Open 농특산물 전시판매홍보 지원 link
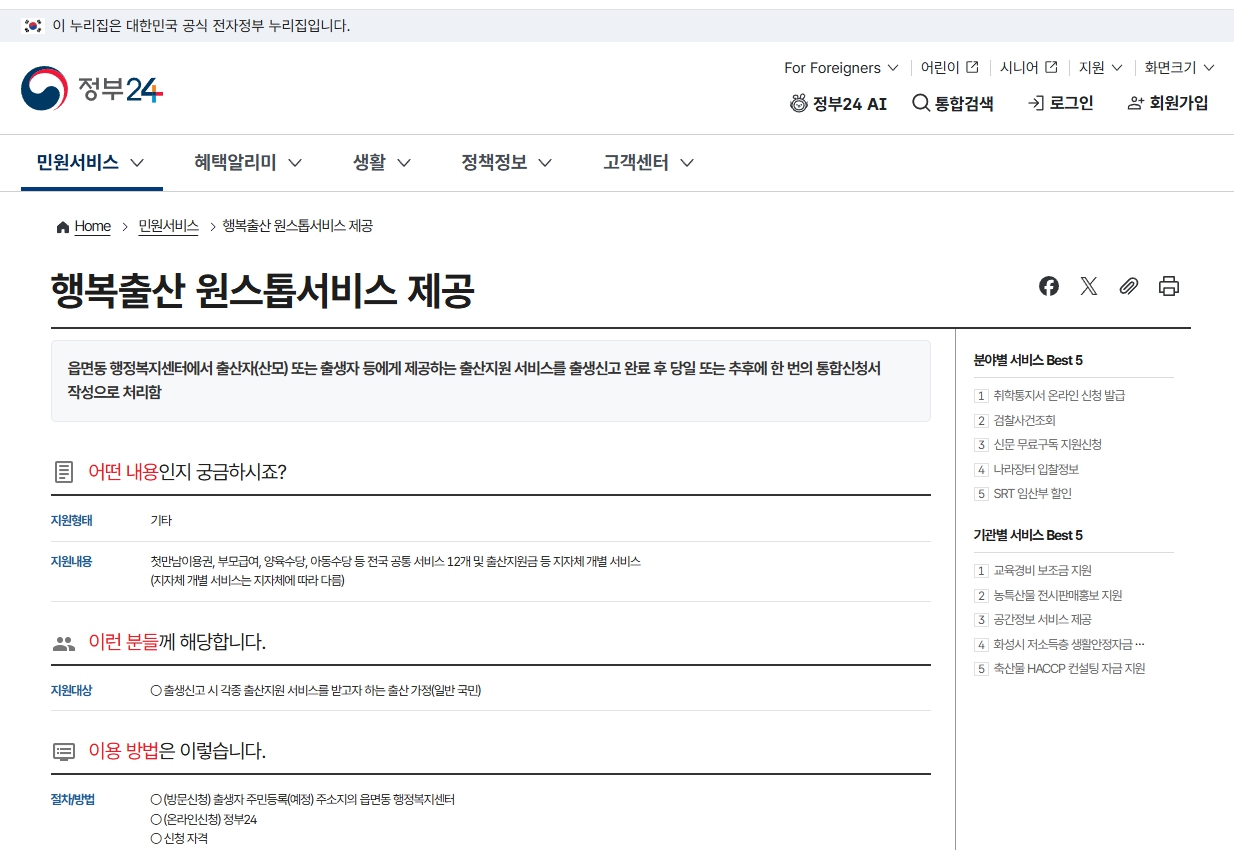 [x=1057, y=596]
